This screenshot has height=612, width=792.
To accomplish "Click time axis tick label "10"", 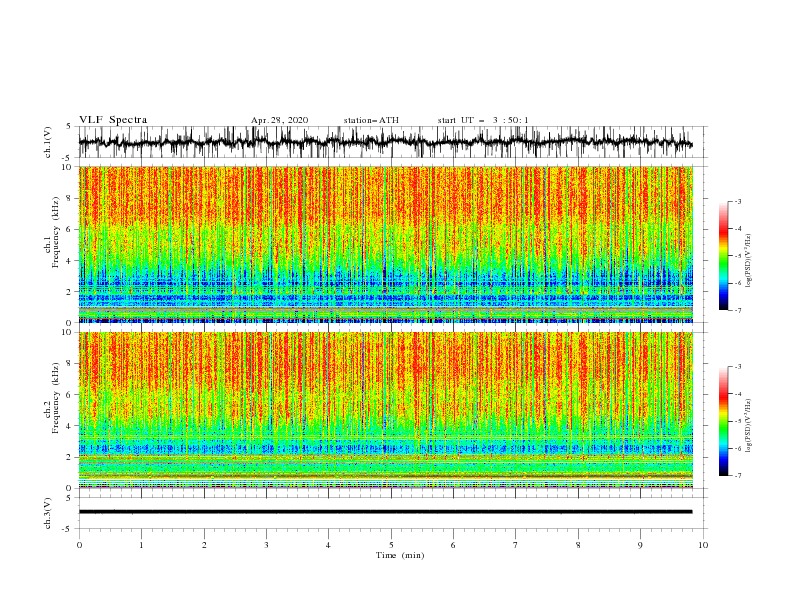I will [x=703, y=545].
